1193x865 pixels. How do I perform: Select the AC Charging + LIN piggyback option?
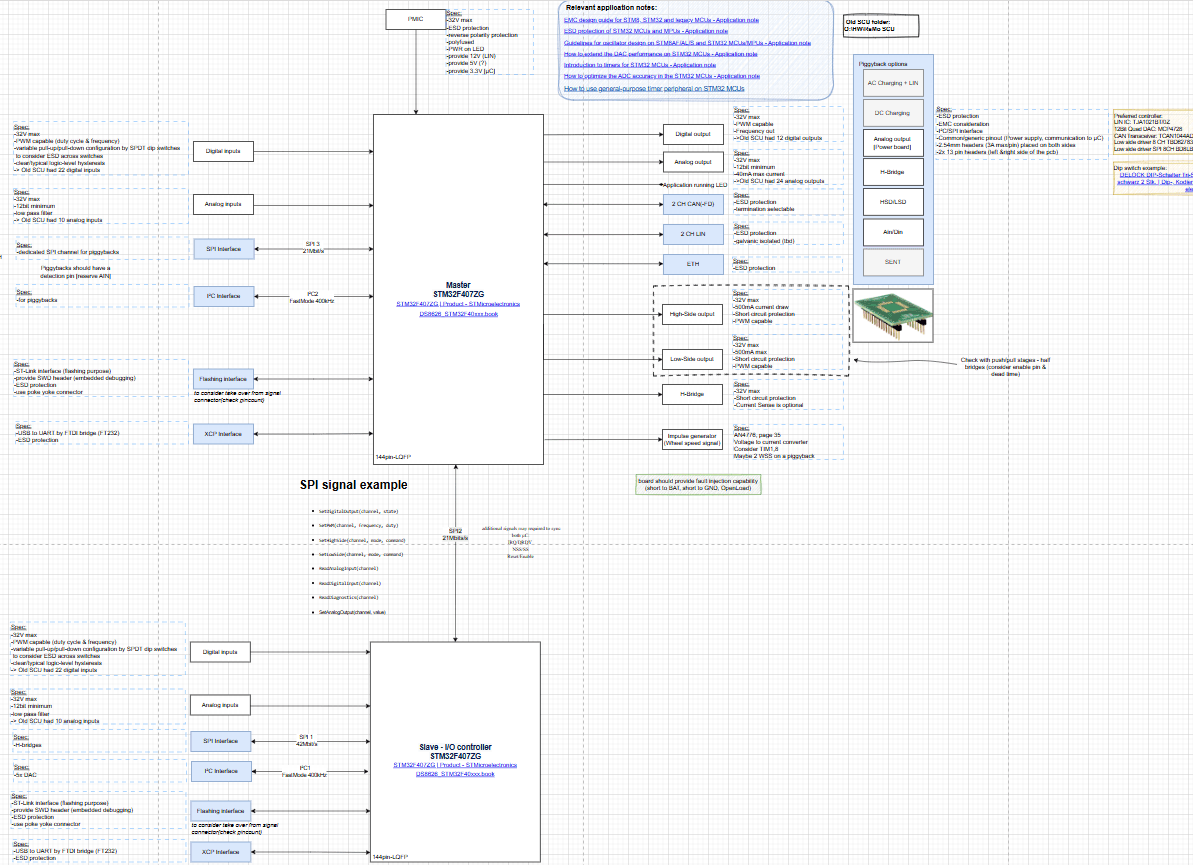pyautogui.click(x=892, y=83)
